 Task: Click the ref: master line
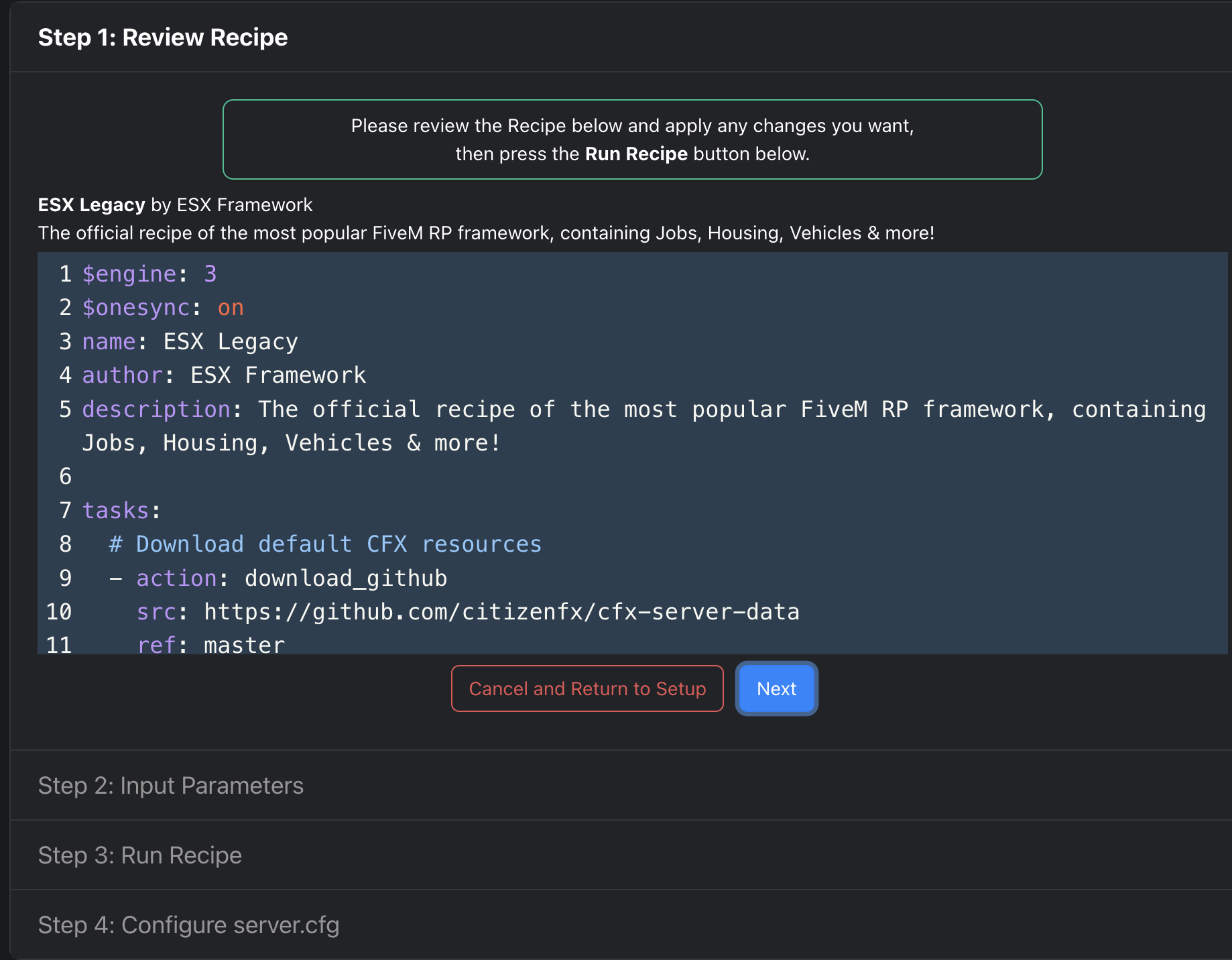(x=210, y=644)
